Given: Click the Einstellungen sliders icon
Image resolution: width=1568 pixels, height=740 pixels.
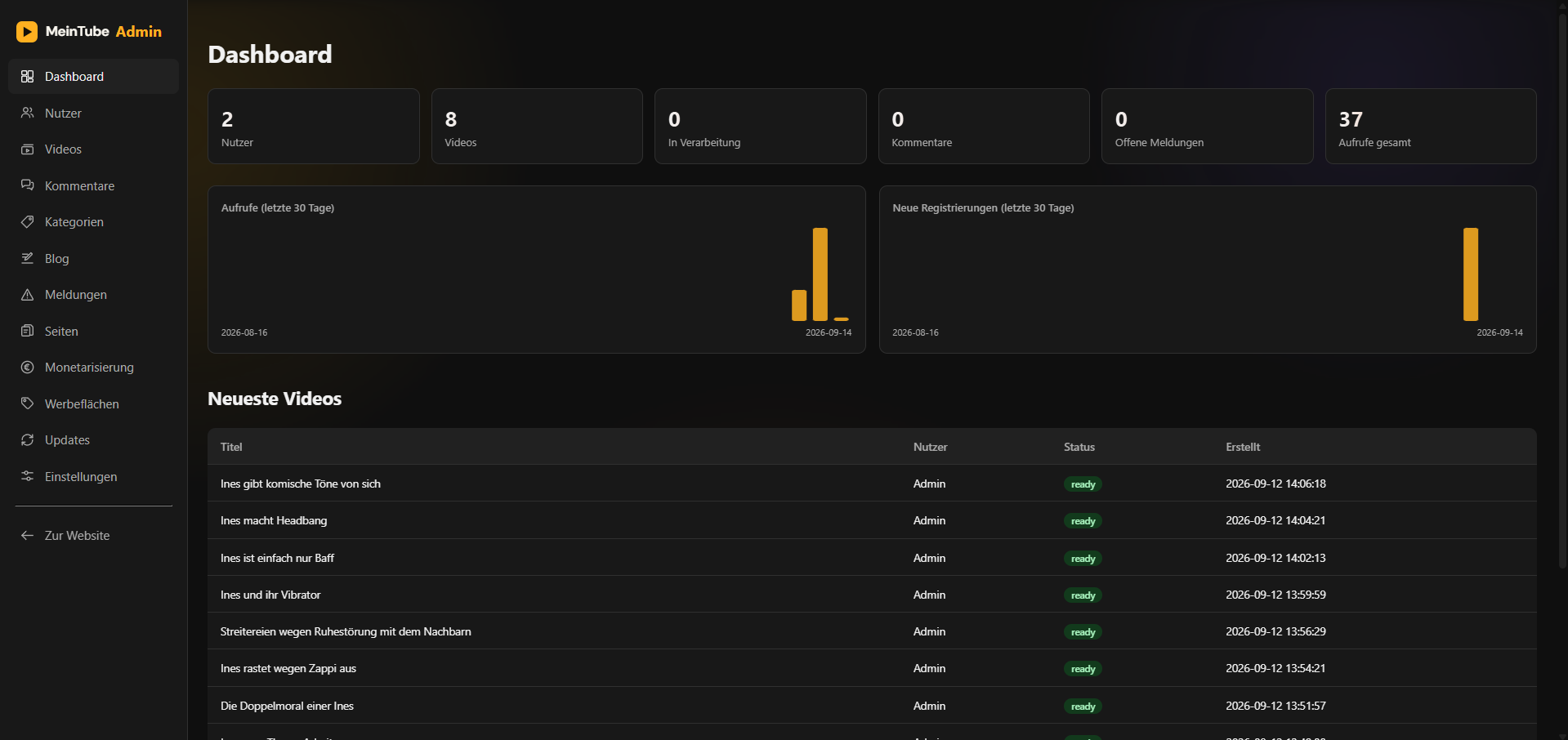Looking at the screenshot, I should [27, 476].
